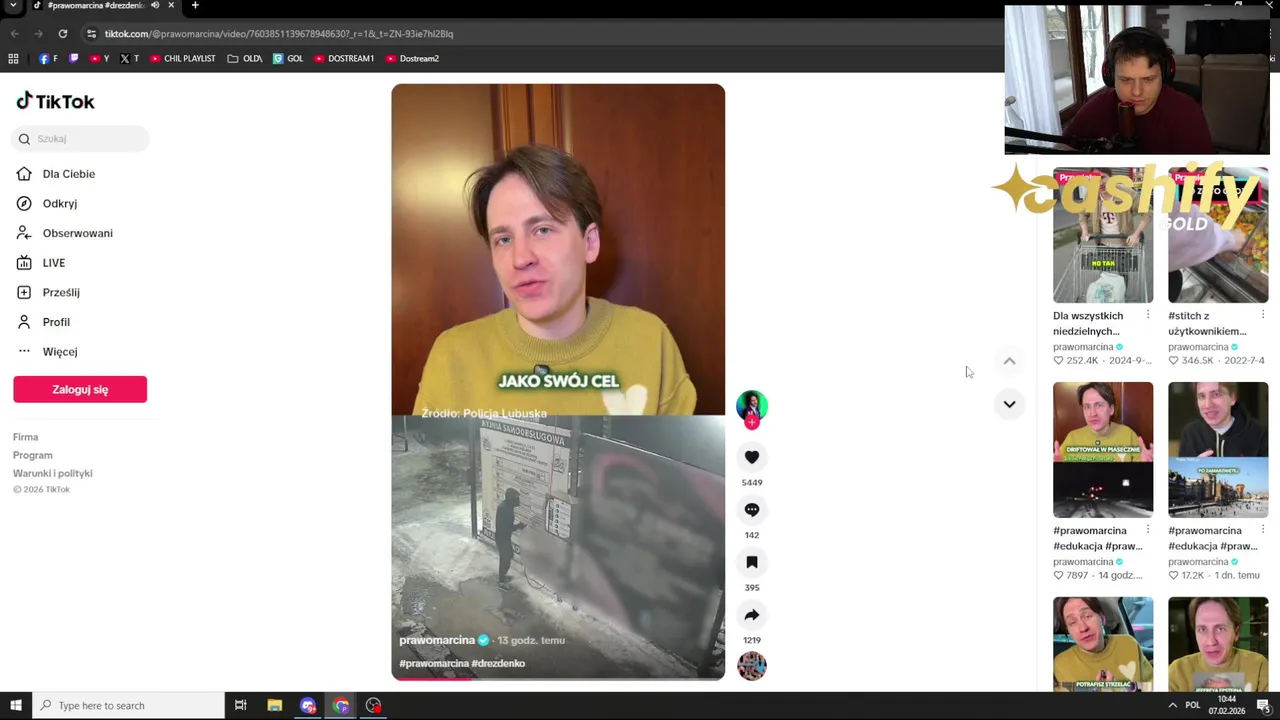Open the CHIL PLAYLIST bookmark
Screen dimensions: 1280x720
[183, 59]
